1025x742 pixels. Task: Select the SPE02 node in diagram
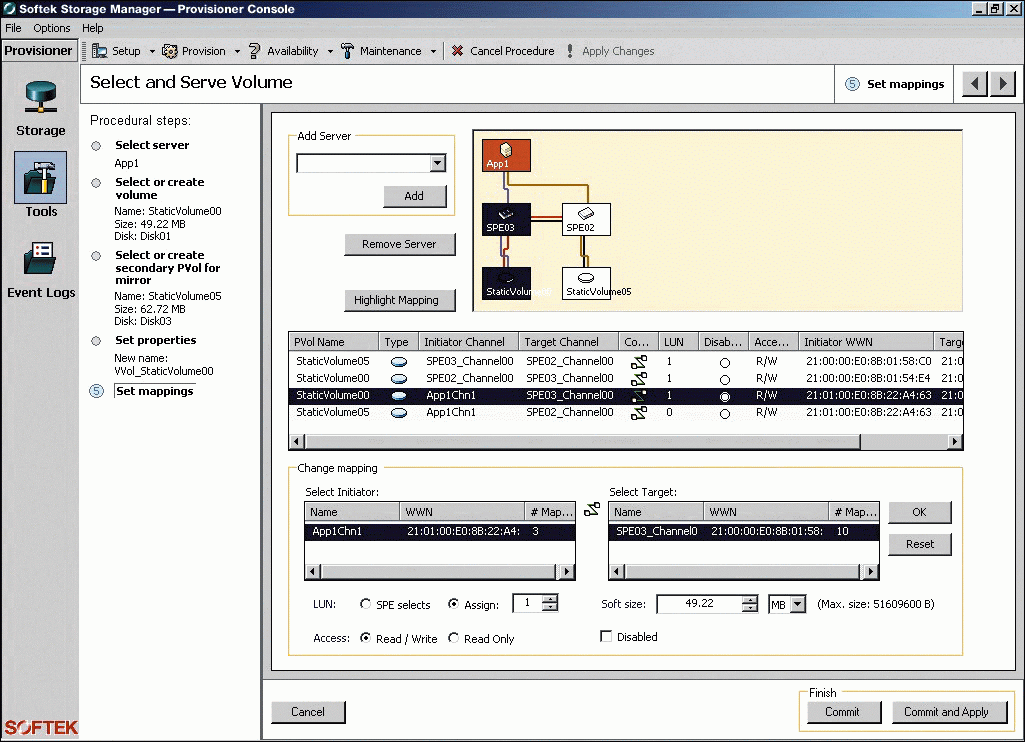tap(586, 219)
